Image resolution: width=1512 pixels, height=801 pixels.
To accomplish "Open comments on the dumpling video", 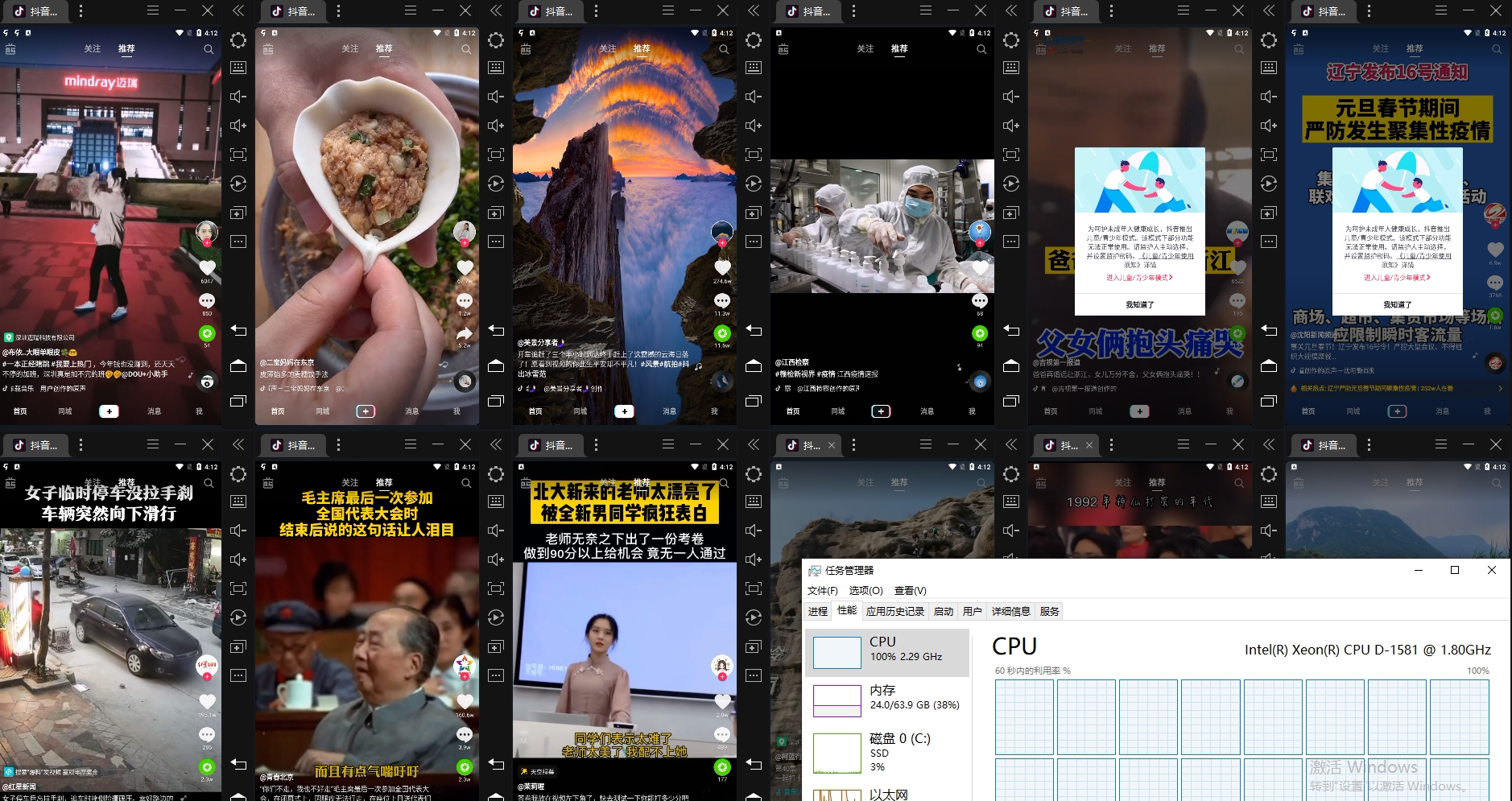I will point(465,300).
